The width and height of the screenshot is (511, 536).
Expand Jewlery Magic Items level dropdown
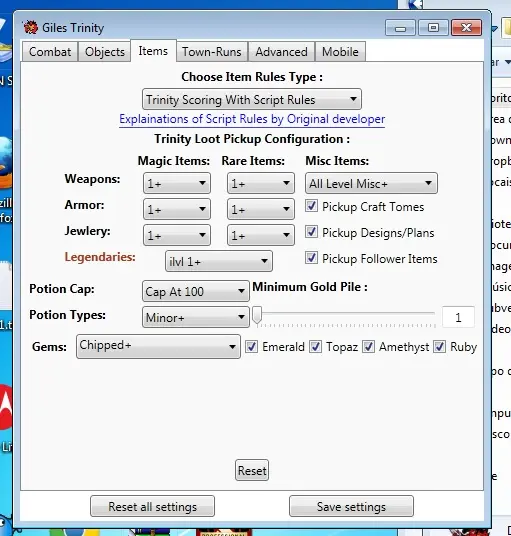pos(177,235)
